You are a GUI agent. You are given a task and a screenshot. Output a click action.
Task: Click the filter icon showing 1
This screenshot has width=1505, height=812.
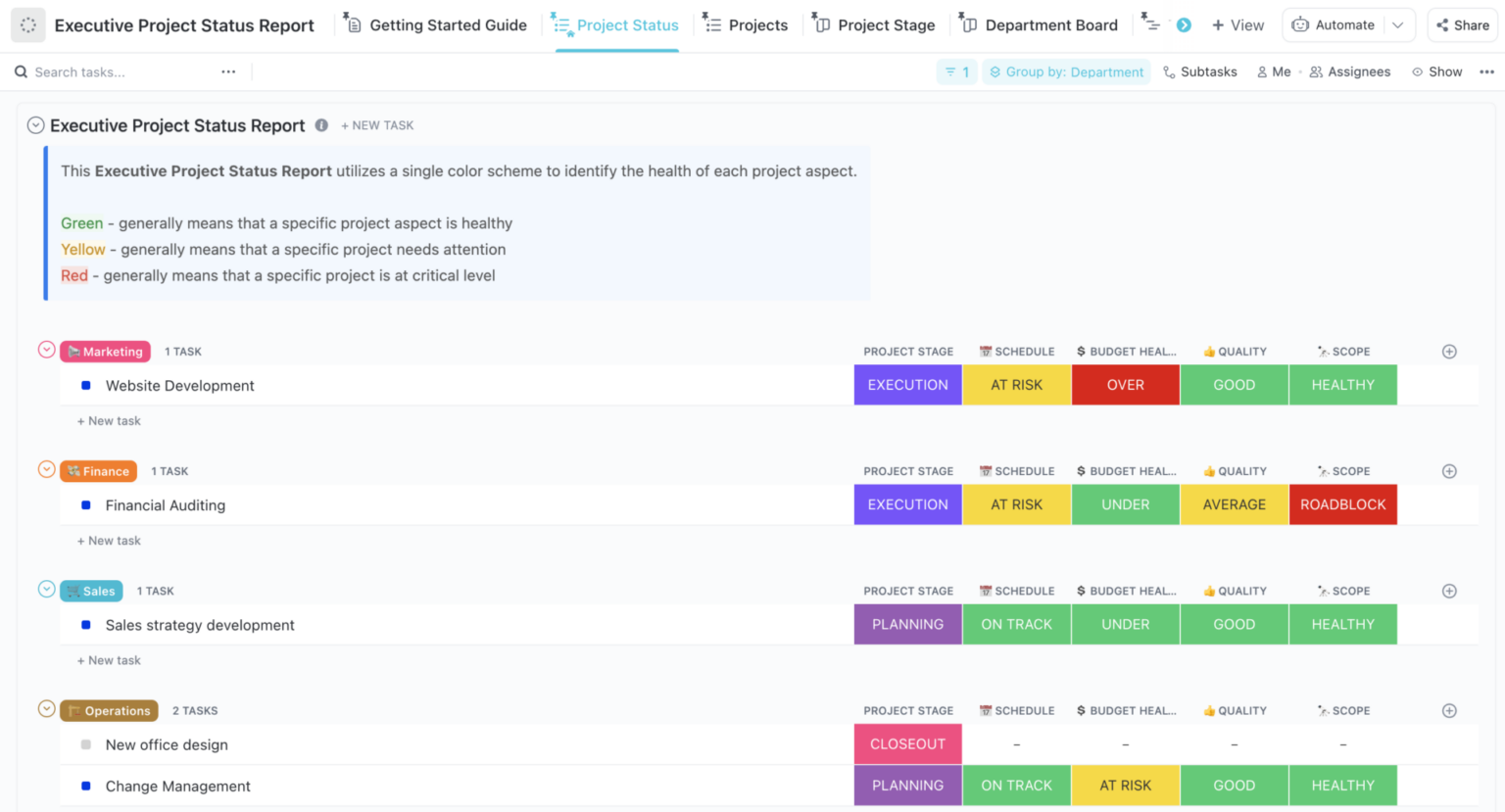click(x=956, y=71)
